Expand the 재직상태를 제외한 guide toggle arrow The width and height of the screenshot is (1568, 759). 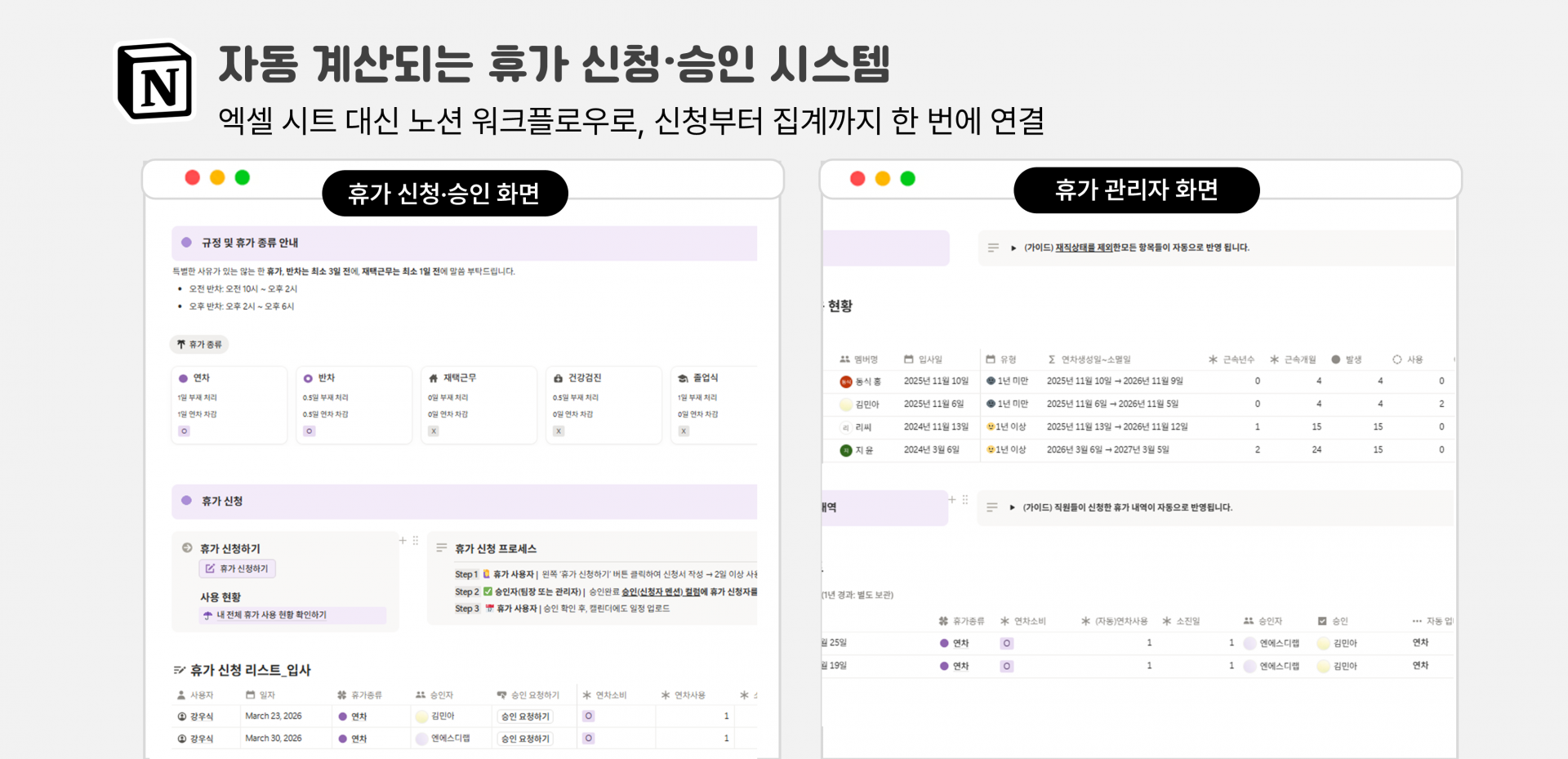click(x=1013, y=248)
